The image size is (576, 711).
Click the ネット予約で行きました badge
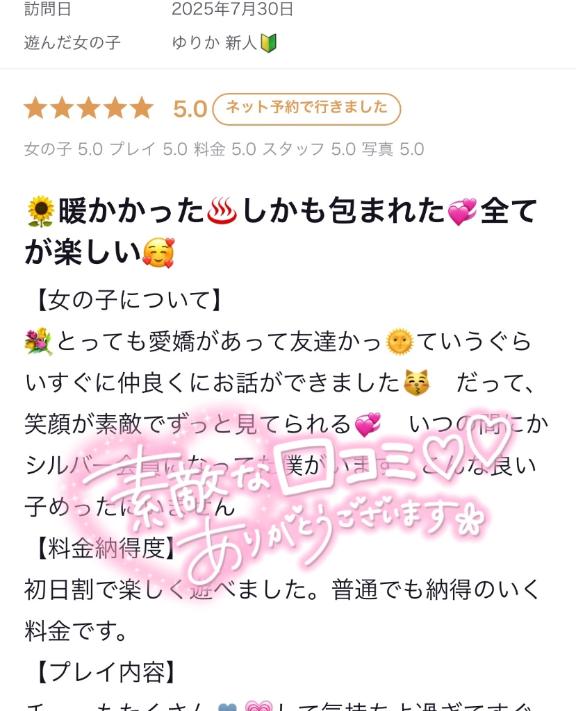coord(307,109)
